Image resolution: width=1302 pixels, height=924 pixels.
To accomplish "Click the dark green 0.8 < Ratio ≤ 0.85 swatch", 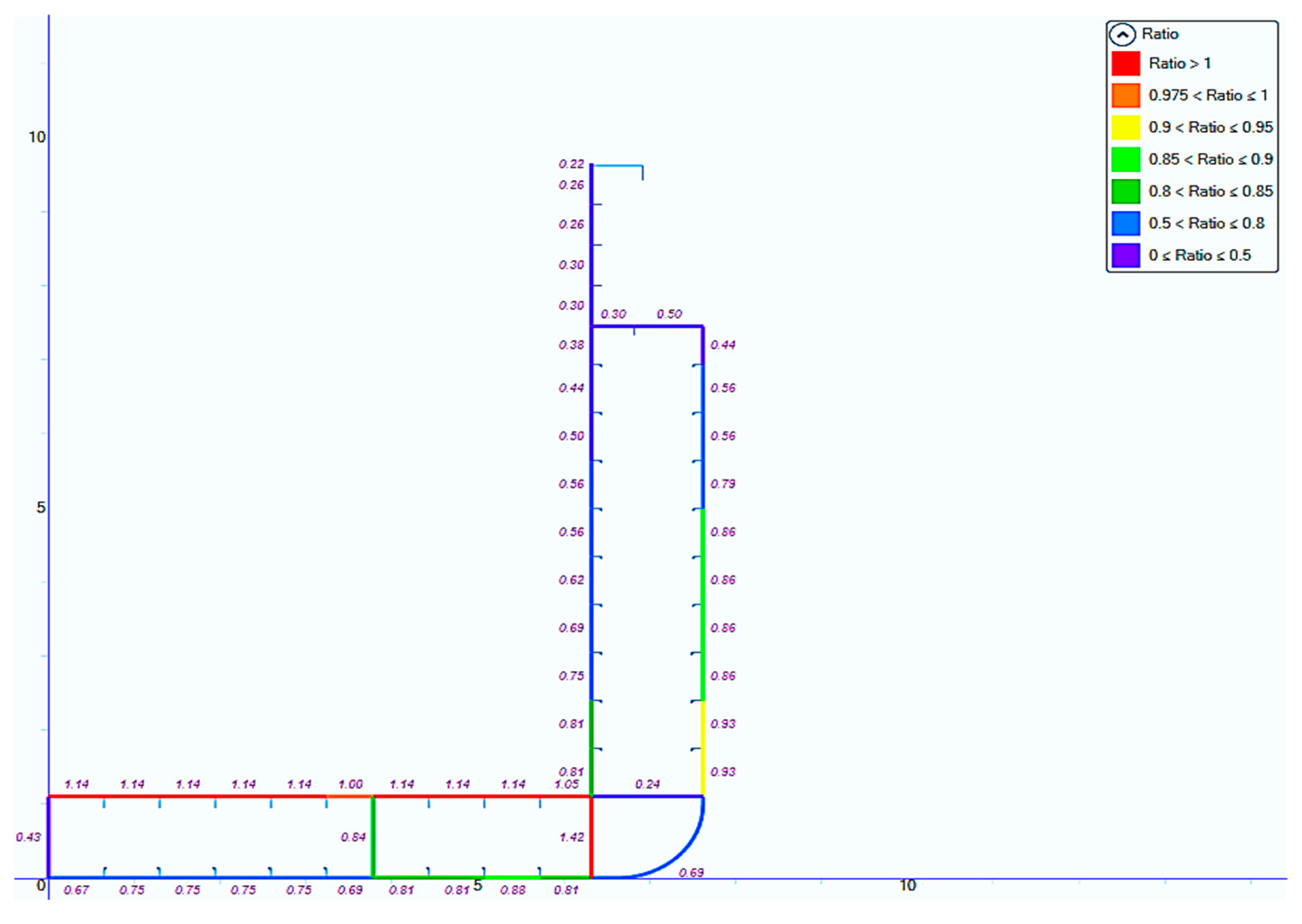I will 1125,191.
